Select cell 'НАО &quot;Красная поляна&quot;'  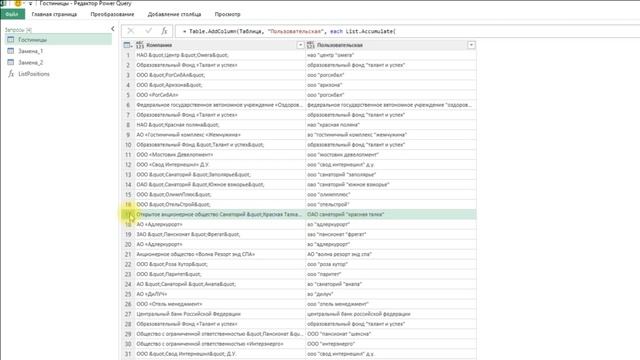[x=220, y=125]
